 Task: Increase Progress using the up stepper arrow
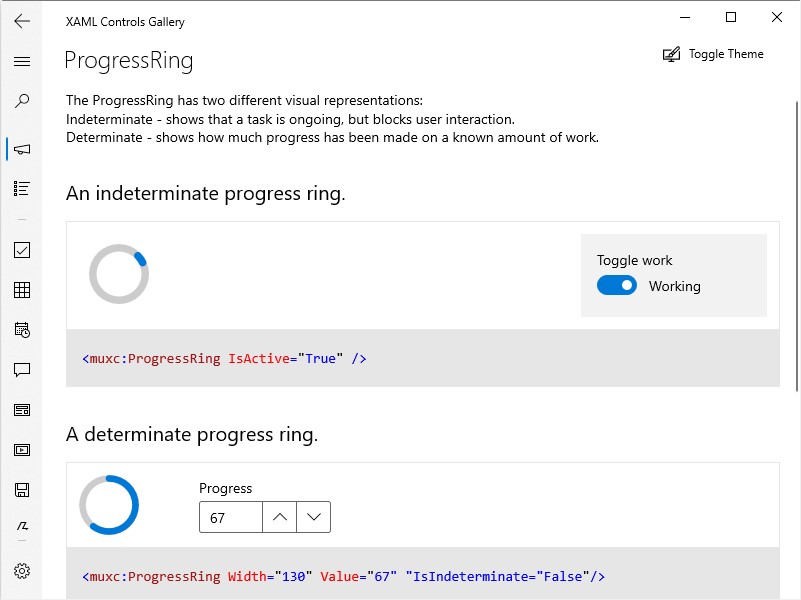[280, 517]
